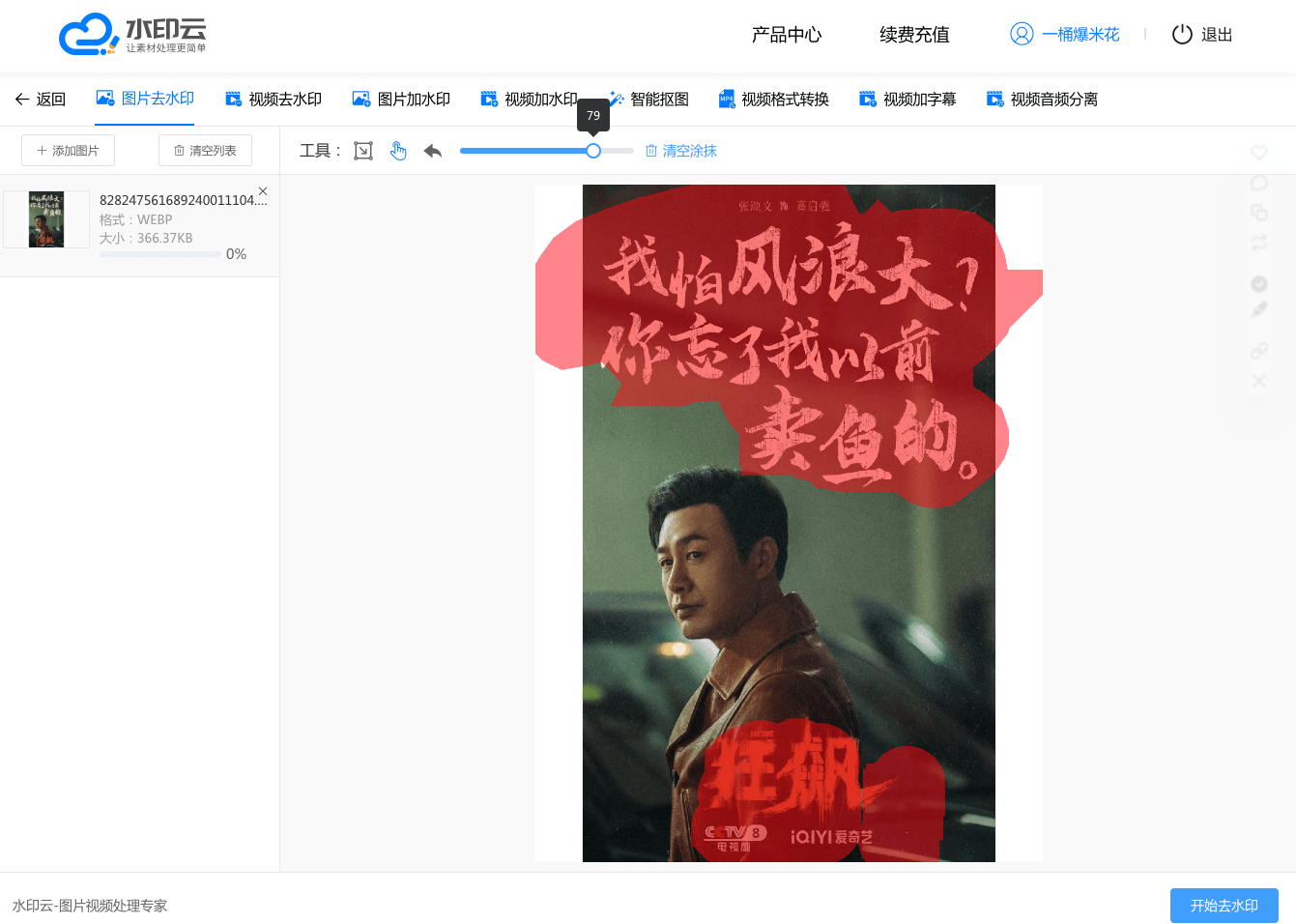
Task: Click the 水印云-图片视频处理专家 footer text
Action: pos(90,906)
